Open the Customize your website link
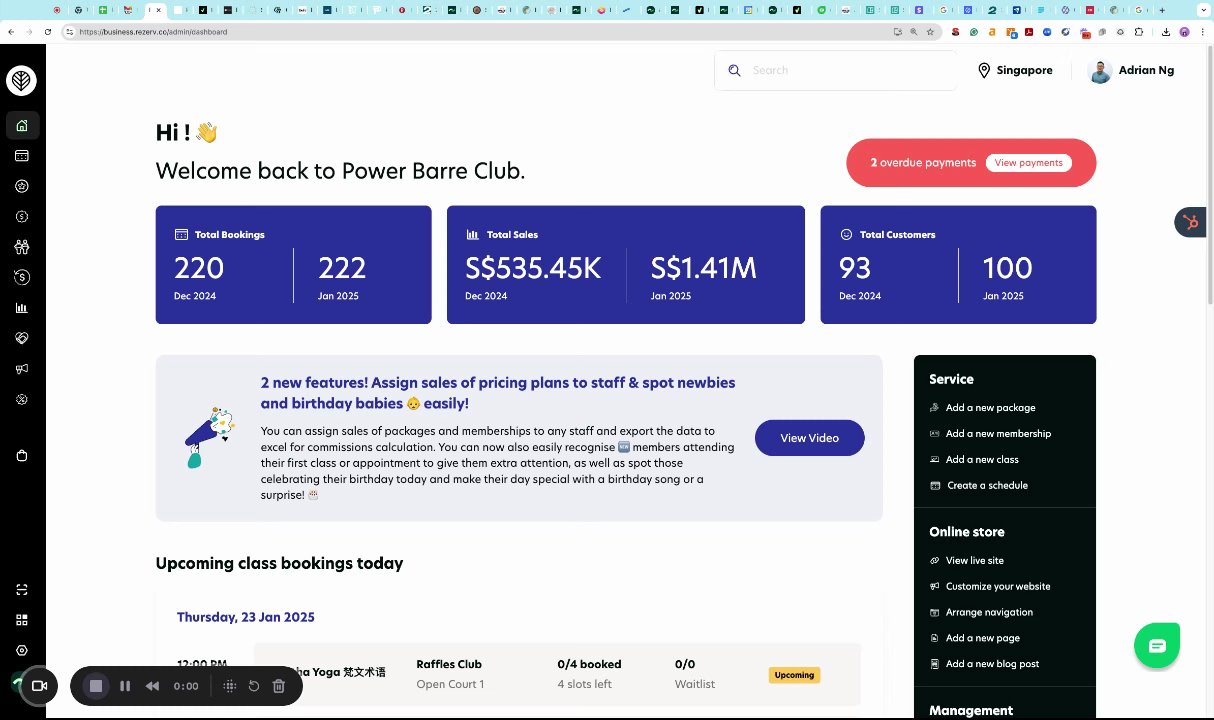This screenshot has height=720, width=1214. point(997,587)
